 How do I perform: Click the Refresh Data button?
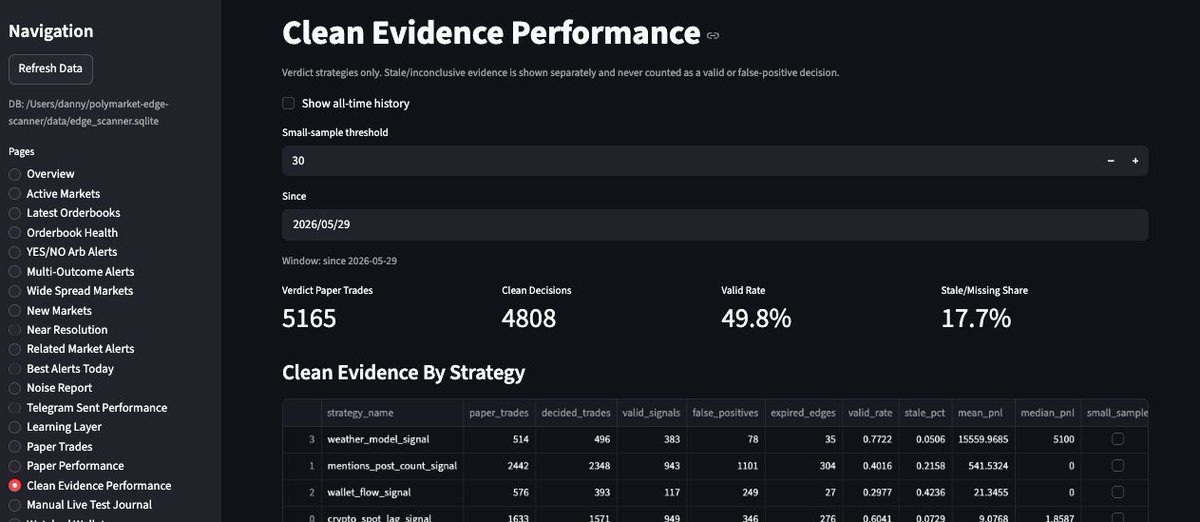click(x=51, y=69)
